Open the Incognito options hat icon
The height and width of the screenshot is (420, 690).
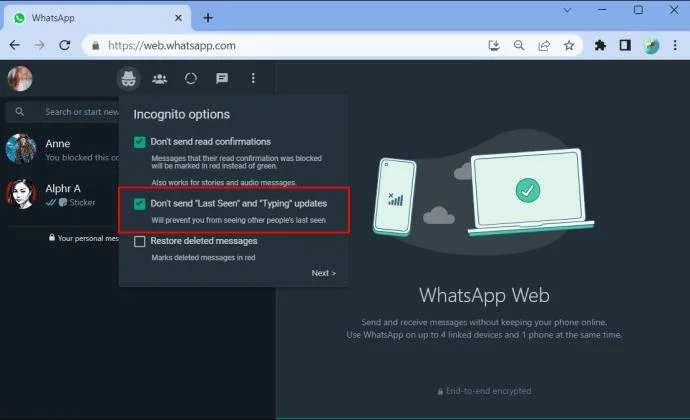[128, 79]
